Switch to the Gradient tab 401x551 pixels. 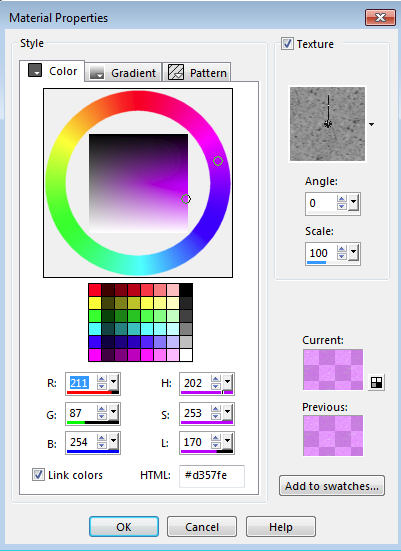point(123,73)
